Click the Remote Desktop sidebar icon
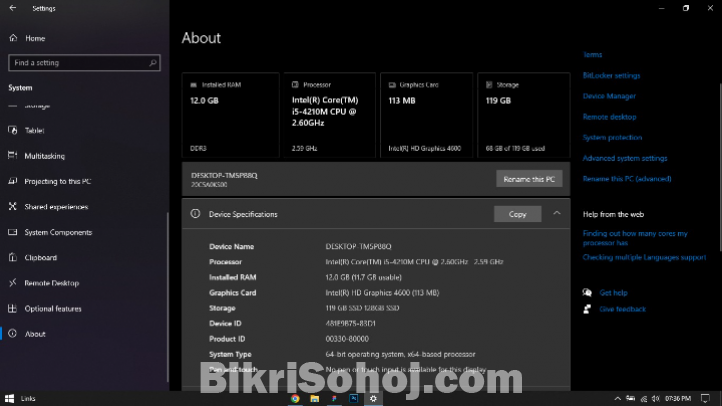Screen dimensions: 722x406 [12, 283]
